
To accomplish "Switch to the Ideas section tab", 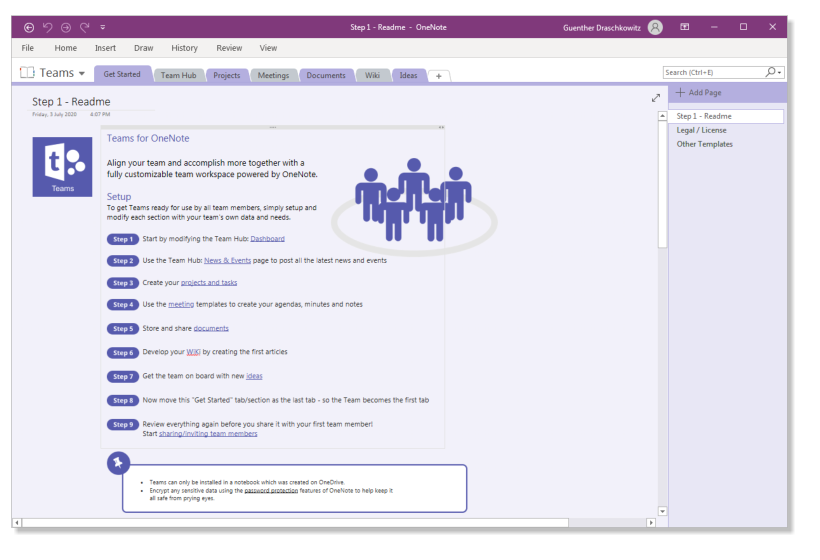I will 408,75.
